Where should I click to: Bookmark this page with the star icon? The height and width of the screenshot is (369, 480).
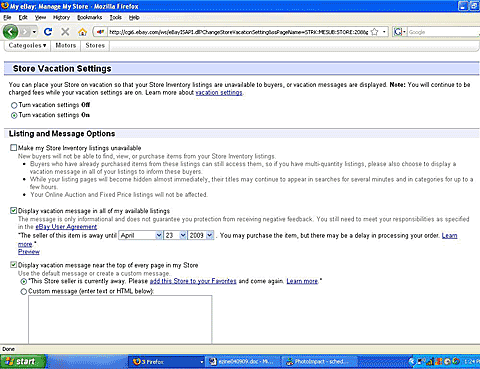click(375, 32)
